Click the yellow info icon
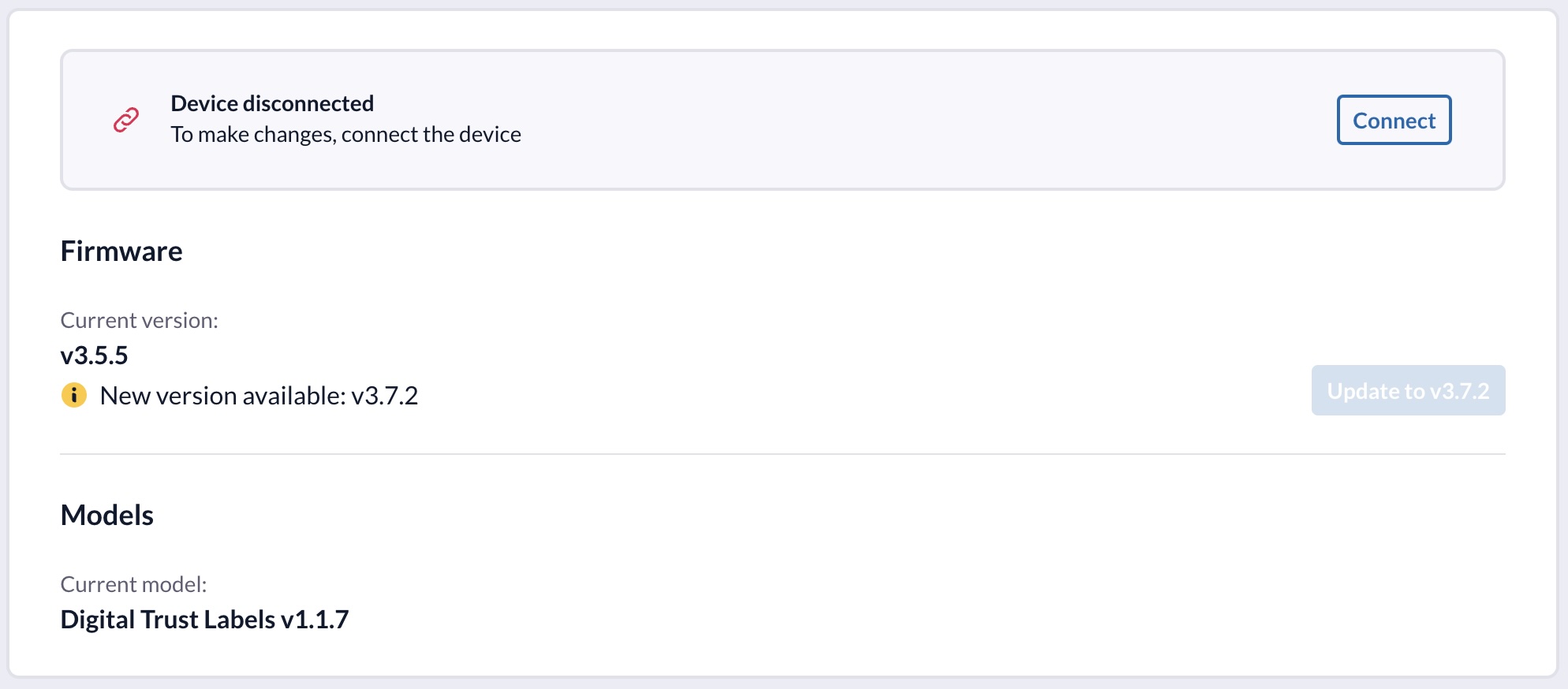Viewport: 1568px width, 689px height. 74,394
